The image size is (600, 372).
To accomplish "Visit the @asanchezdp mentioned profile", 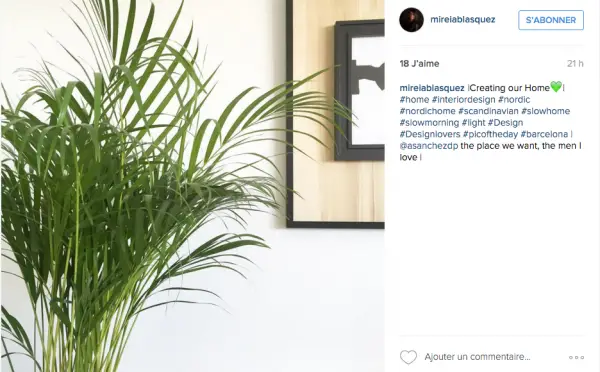I will tap(429, 146).
